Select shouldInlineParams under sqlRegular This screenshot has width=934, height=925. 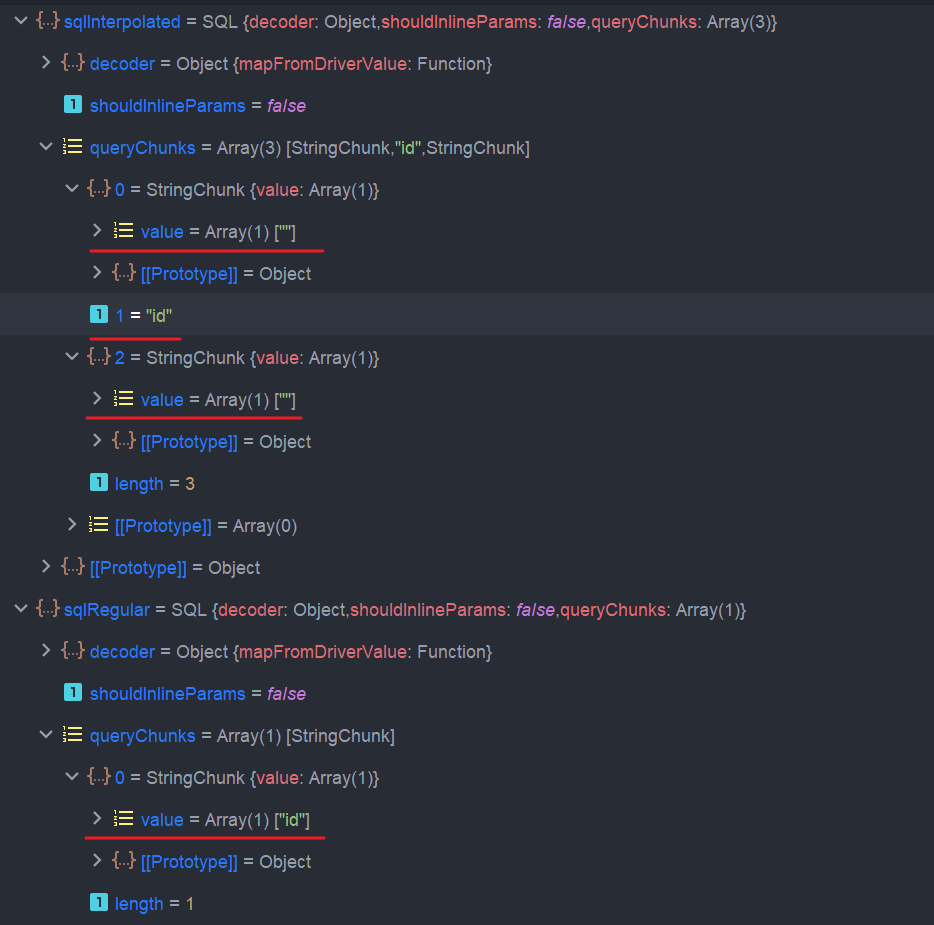pyautogui.click(x=467, y=694)
